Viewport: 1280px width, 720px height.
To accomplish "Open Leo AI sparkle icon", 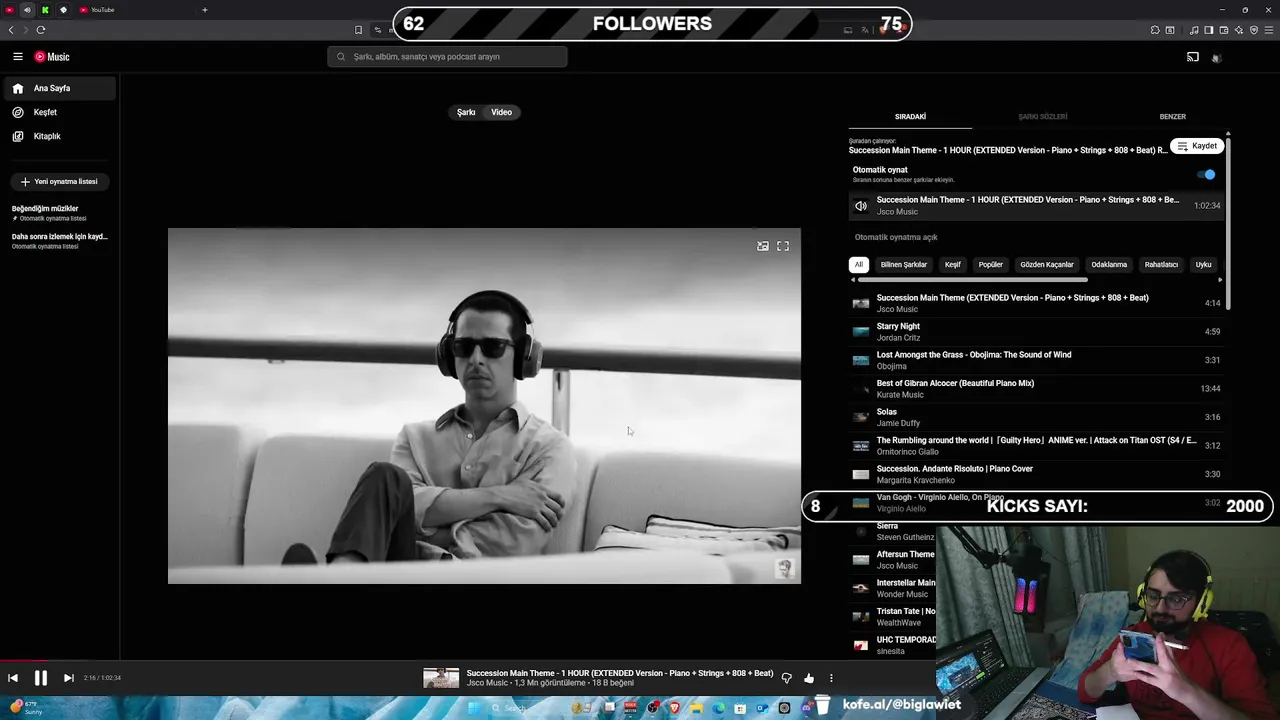I will pos(1239,30).
